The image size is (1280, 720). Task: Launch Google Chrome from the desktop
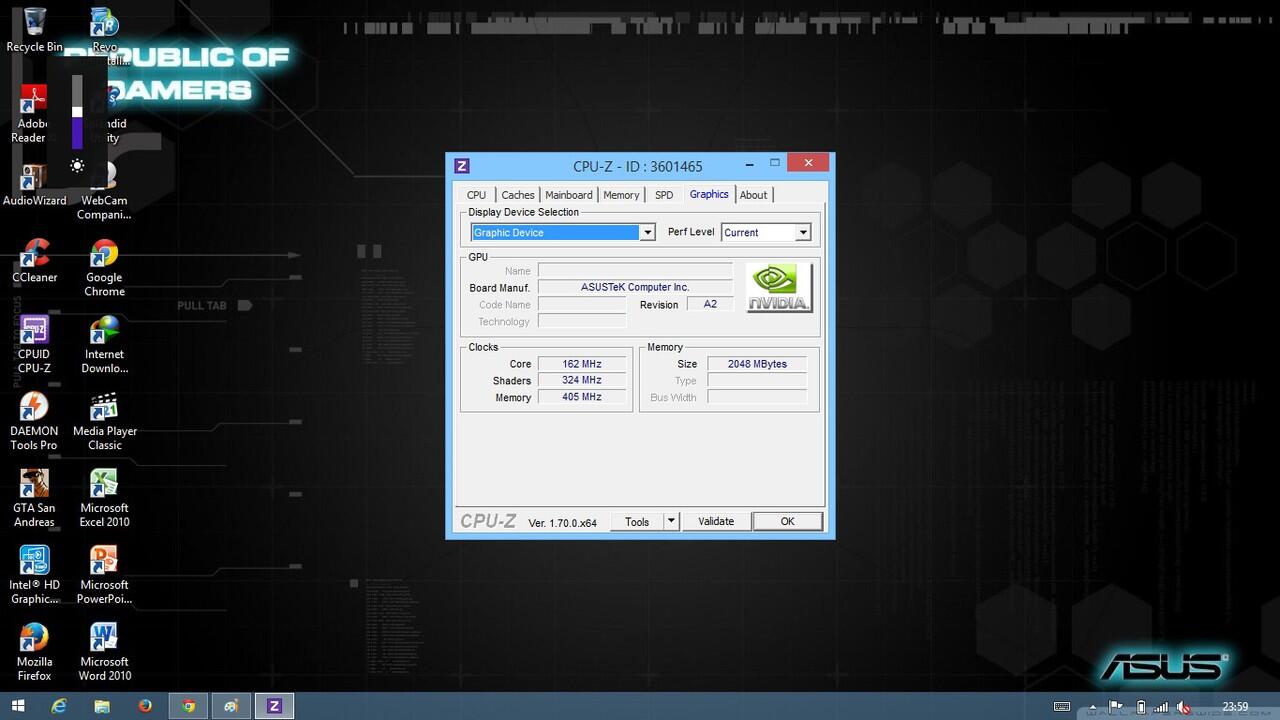click(104, 268)
